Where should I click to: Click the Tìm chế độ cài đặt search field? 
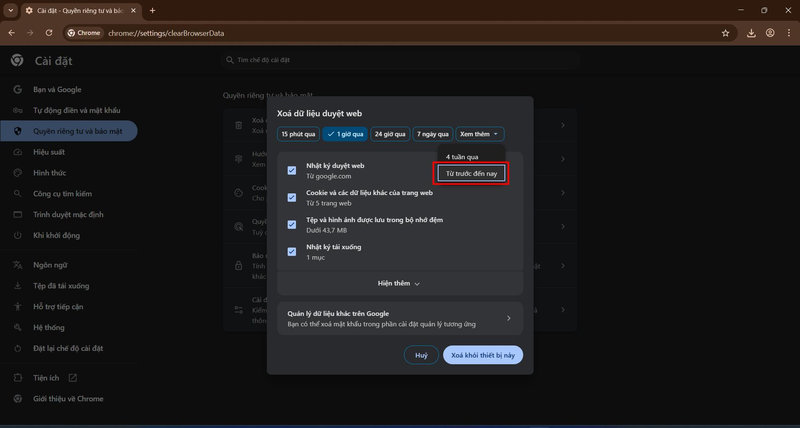(x=401, y=60)
